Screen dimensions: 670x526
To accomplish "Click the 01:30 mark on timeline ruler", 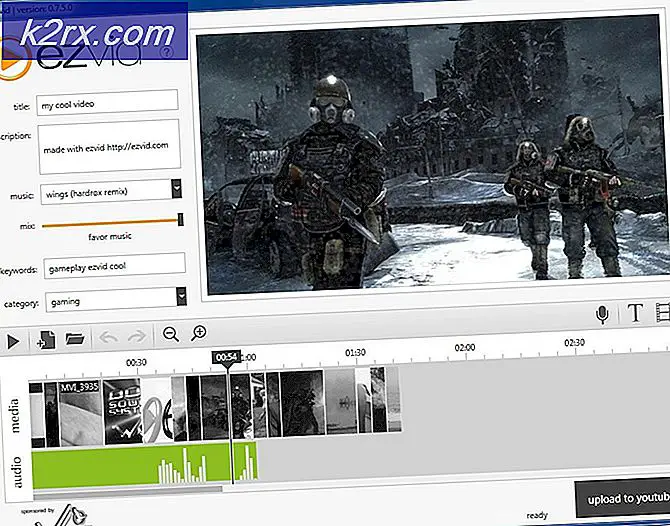I will pyautogui.click(x=355, y=353).
